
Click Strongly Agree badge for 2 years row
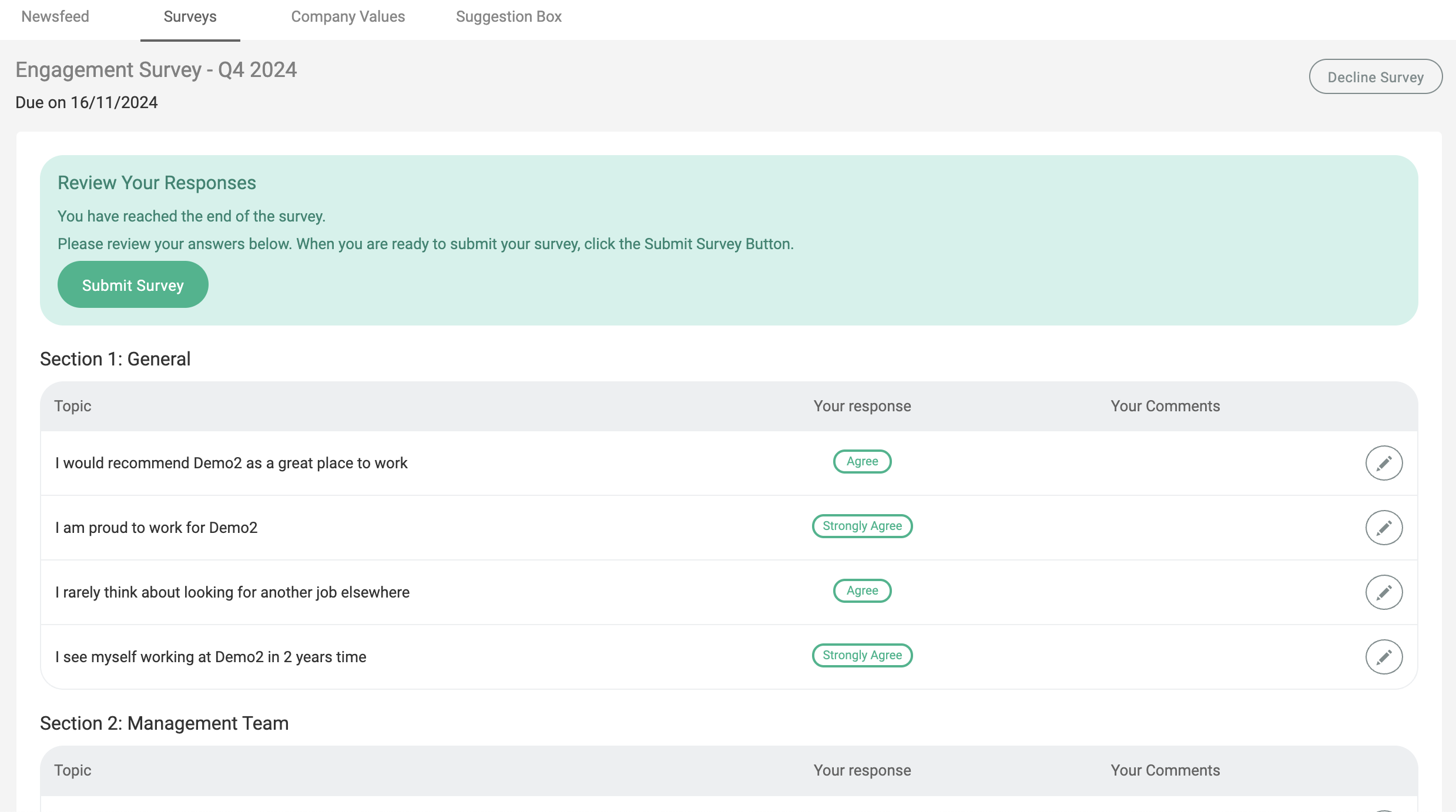862,656
